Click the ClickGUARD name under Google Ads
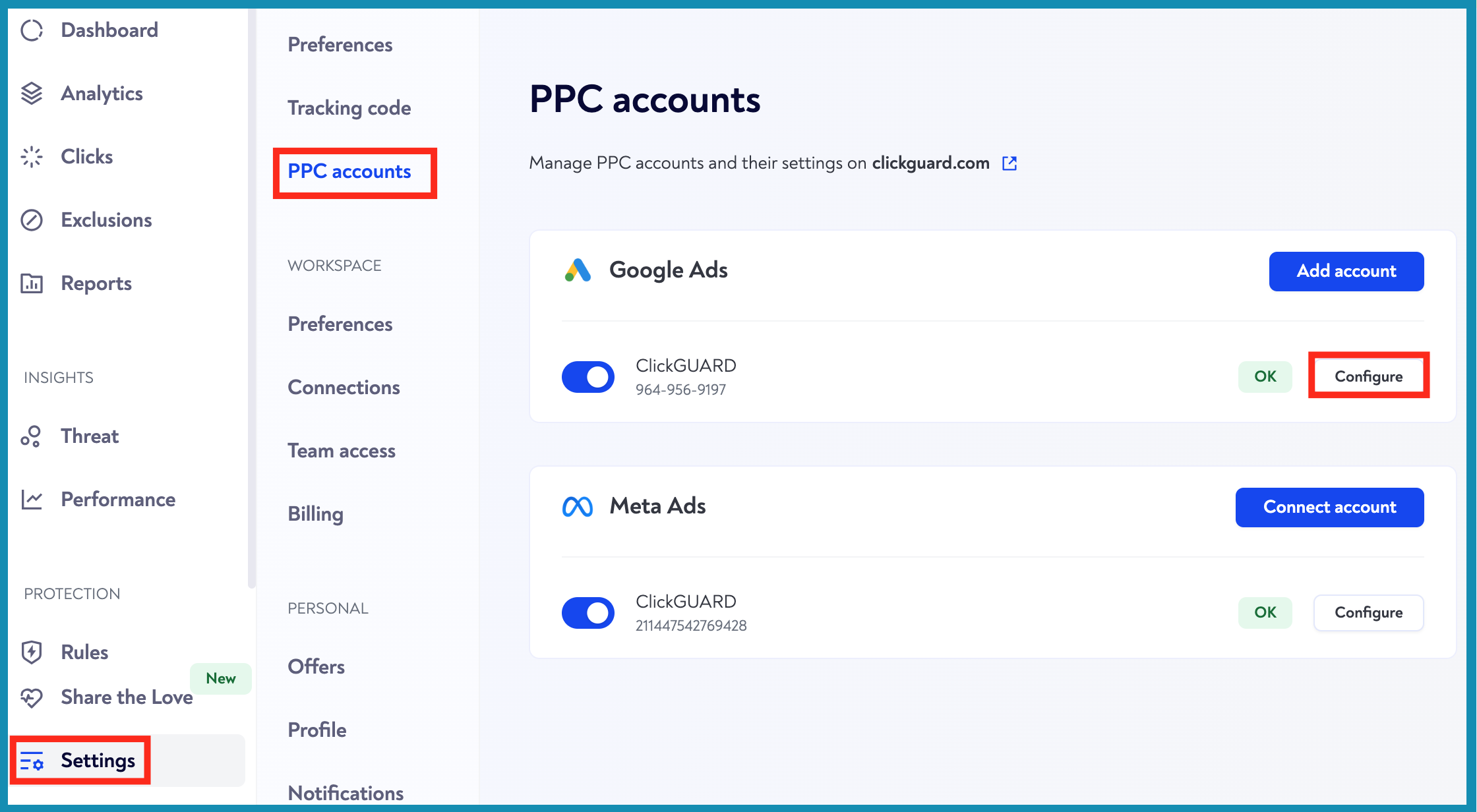The image size is (1477, 812). [x=686, y=366]
